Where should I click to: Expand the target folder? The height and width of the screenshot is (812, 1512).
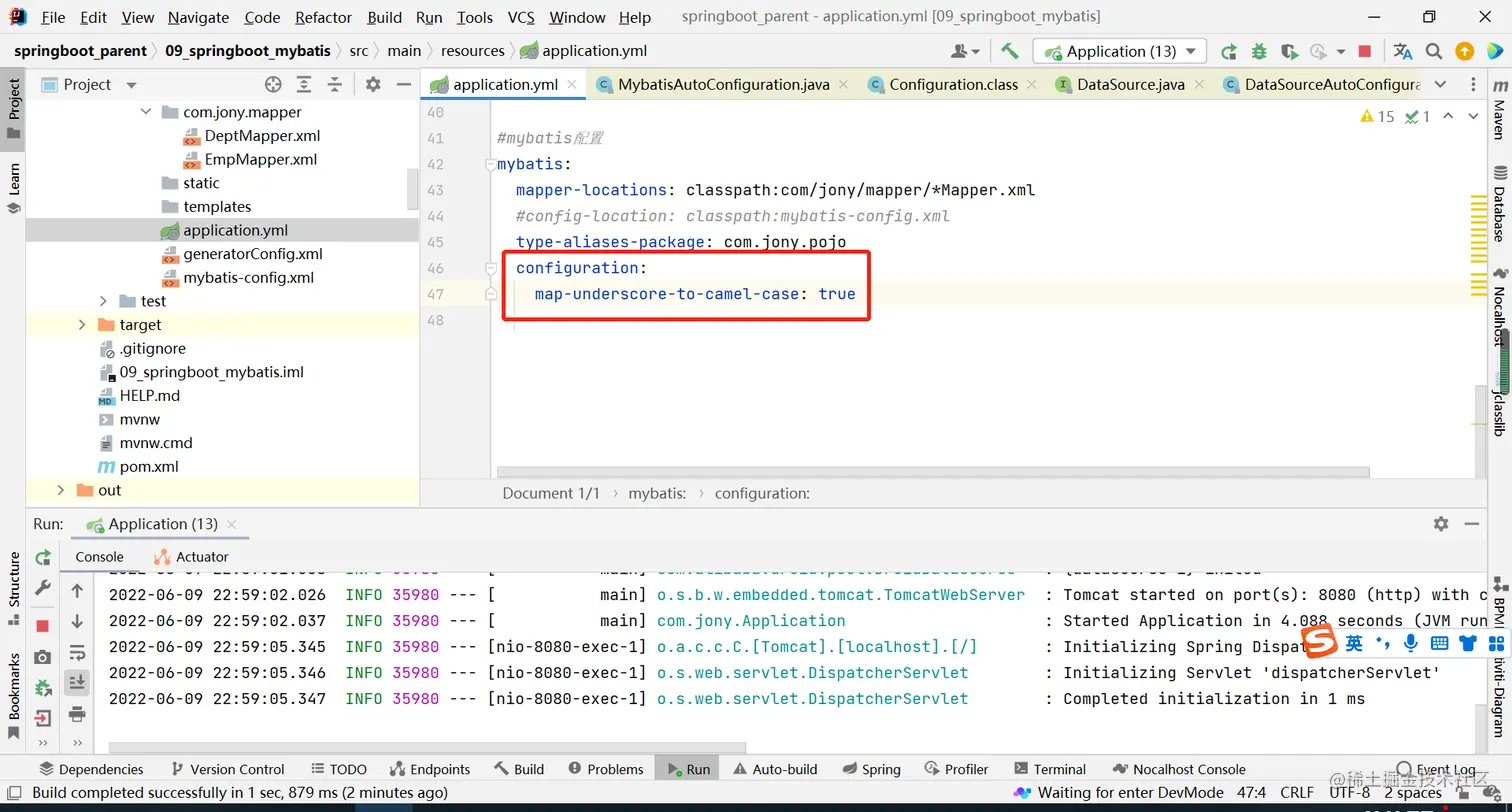coord(82,325)
